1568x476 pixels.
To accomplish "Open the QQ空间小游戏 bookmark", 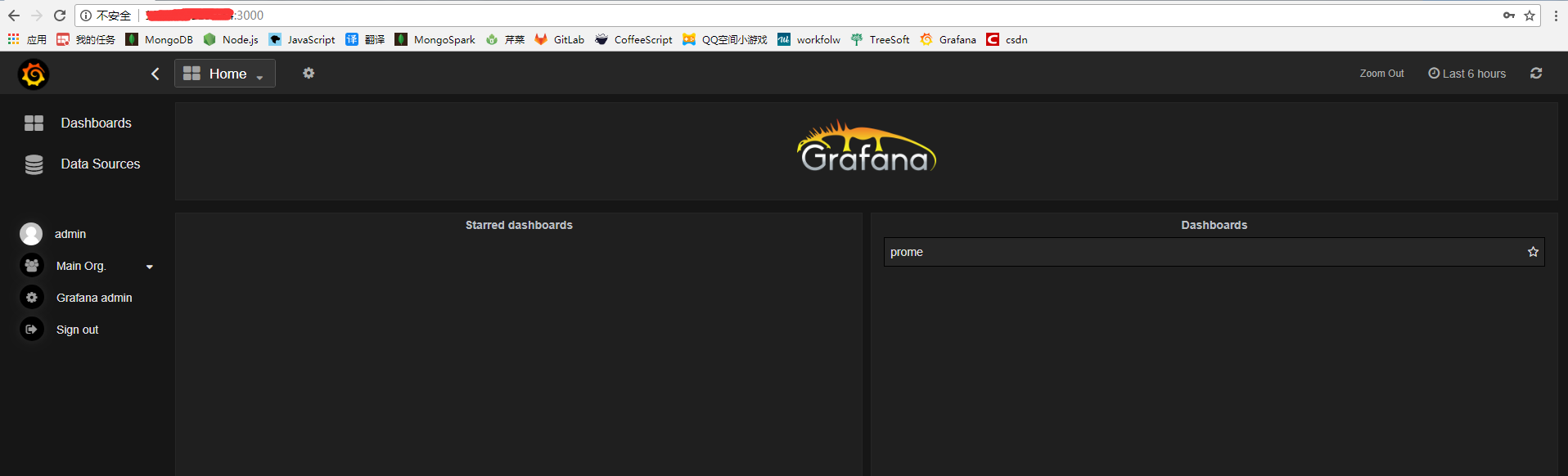I will pyautogui.click(x=725, y=39).
